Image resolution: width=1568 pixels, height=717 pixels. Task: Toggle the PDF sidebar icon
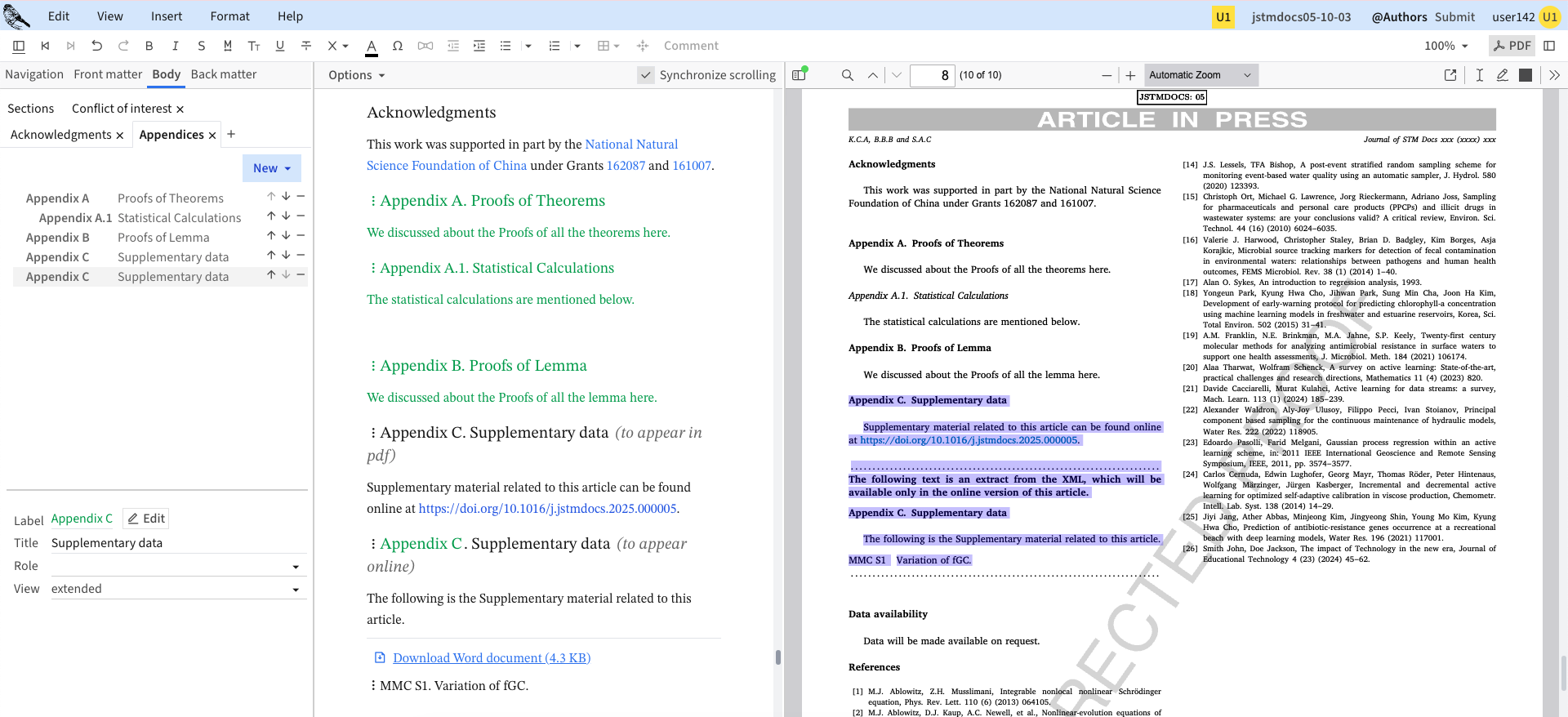pyautogui.click(x=800, y=75)
